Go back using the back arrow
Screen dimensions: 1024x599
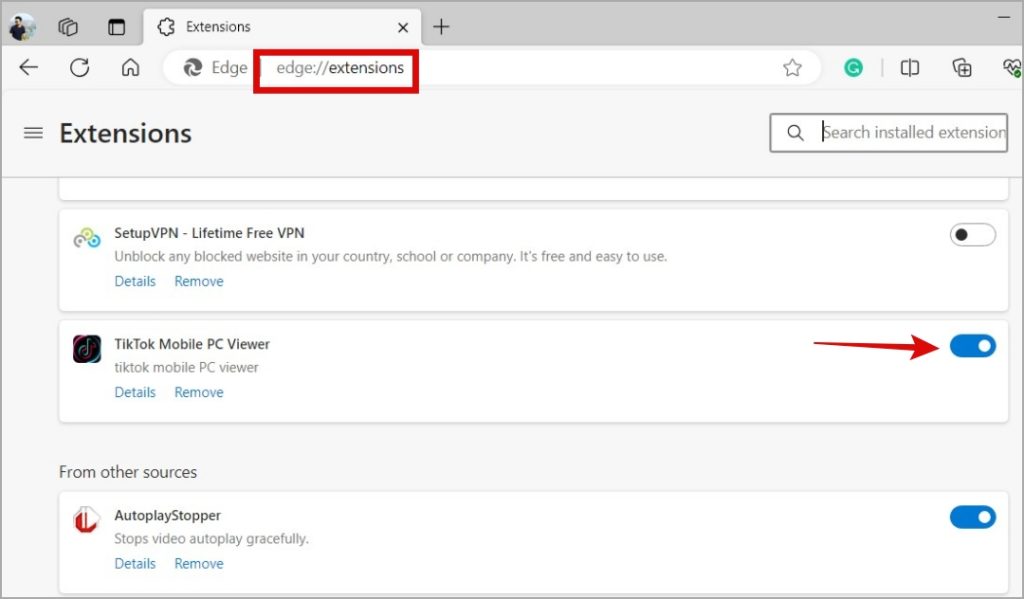[x=29, y=67]
